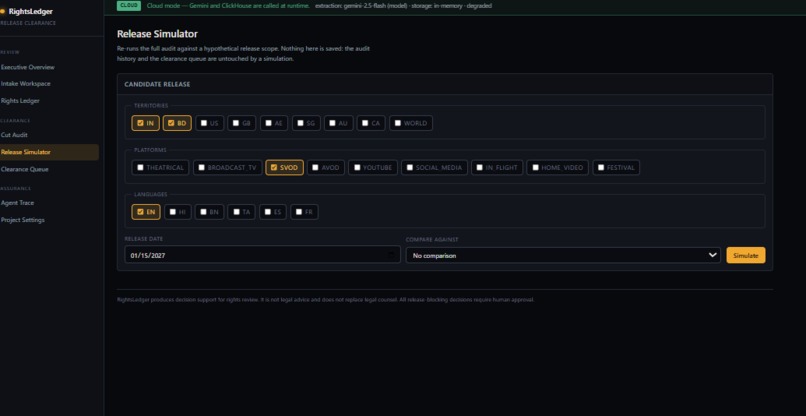Click the Cloud mode status message
This screenshot has width=806, height=416.
pyautogui.click(x=228, y=6)
